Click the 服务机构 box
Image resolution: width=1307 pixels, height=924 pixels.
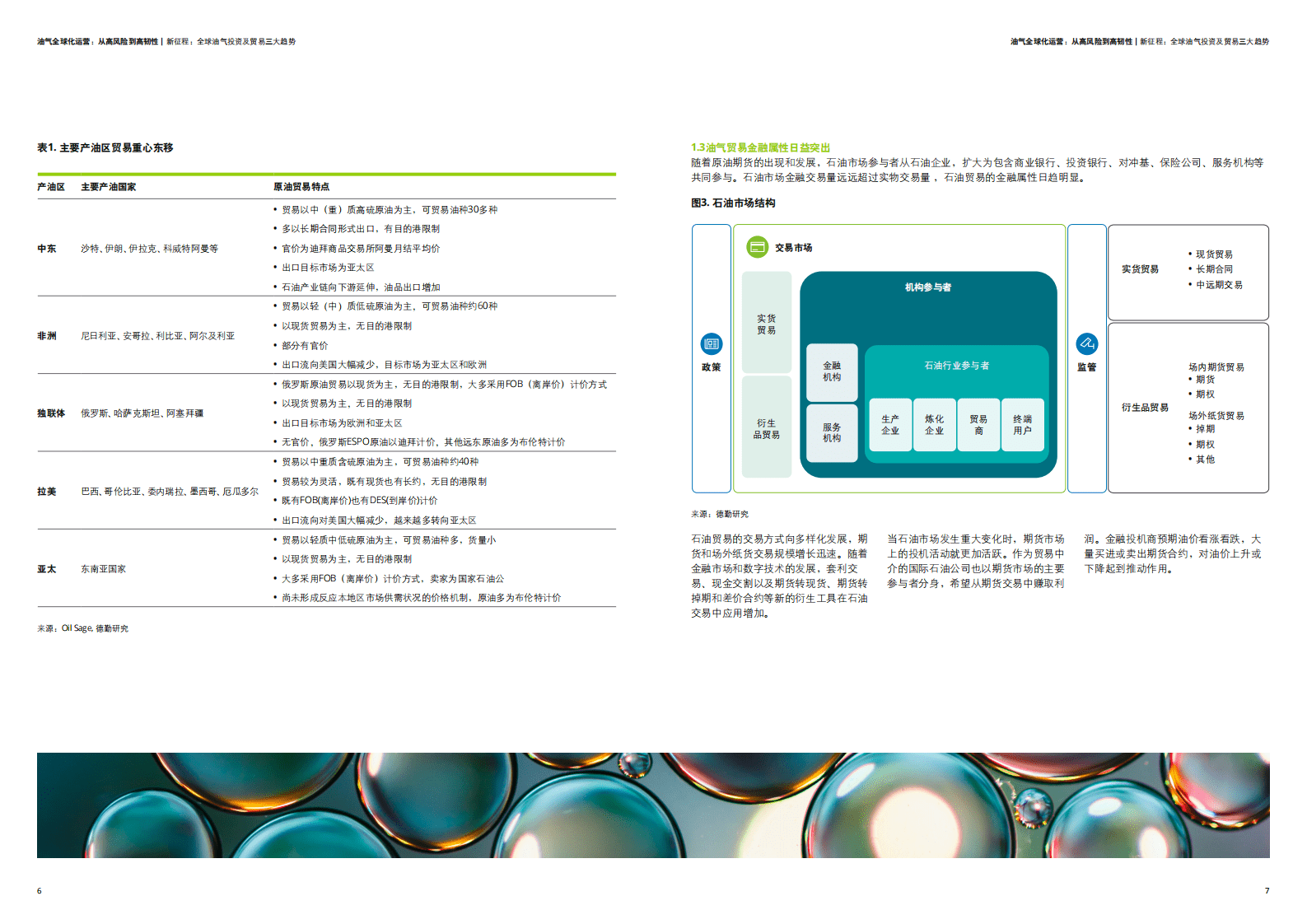click(832, 432)
